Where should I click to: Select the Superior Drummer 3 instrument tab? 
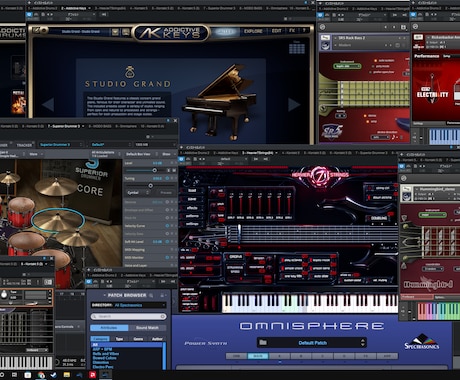(64, 126)
